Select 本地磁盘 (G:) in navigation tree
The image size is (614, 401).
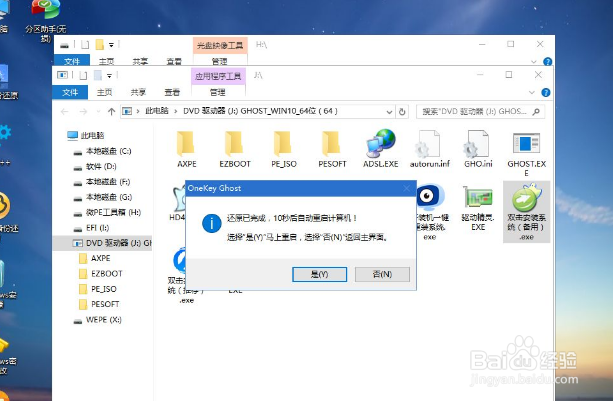tap(108, 197)
